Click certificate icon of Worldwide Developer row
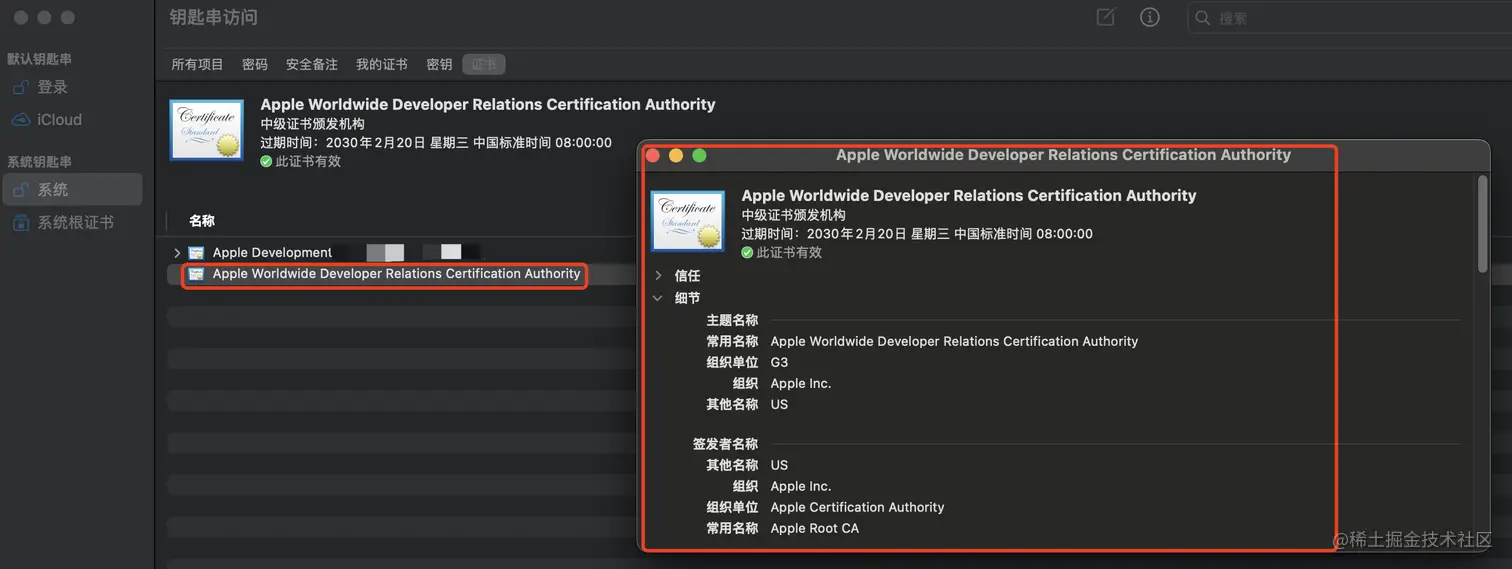Image resolution: width=1512 pixels, height=569 pixels. pos(197,274)
